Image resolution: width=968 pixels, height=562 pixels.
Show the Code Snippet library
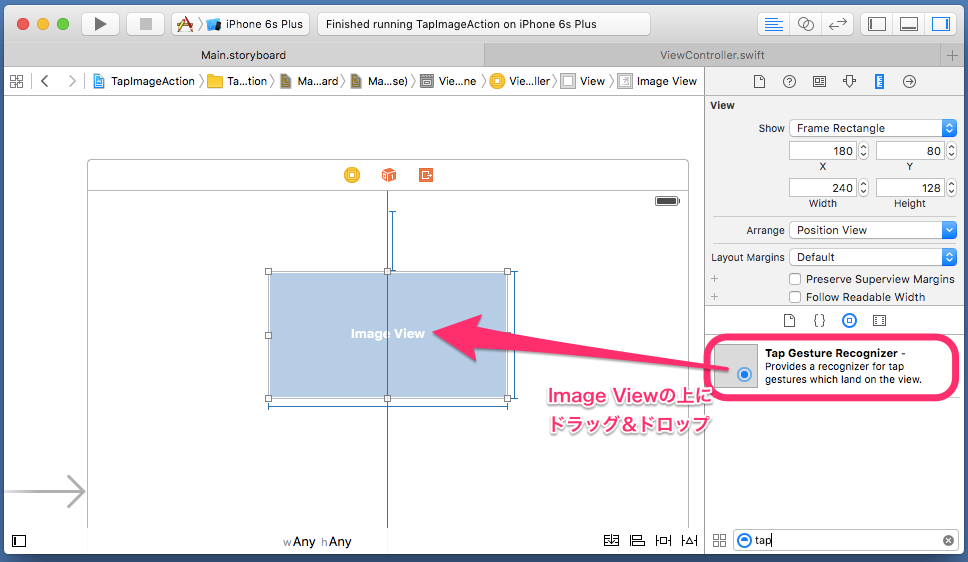click(x=819, y=321)
